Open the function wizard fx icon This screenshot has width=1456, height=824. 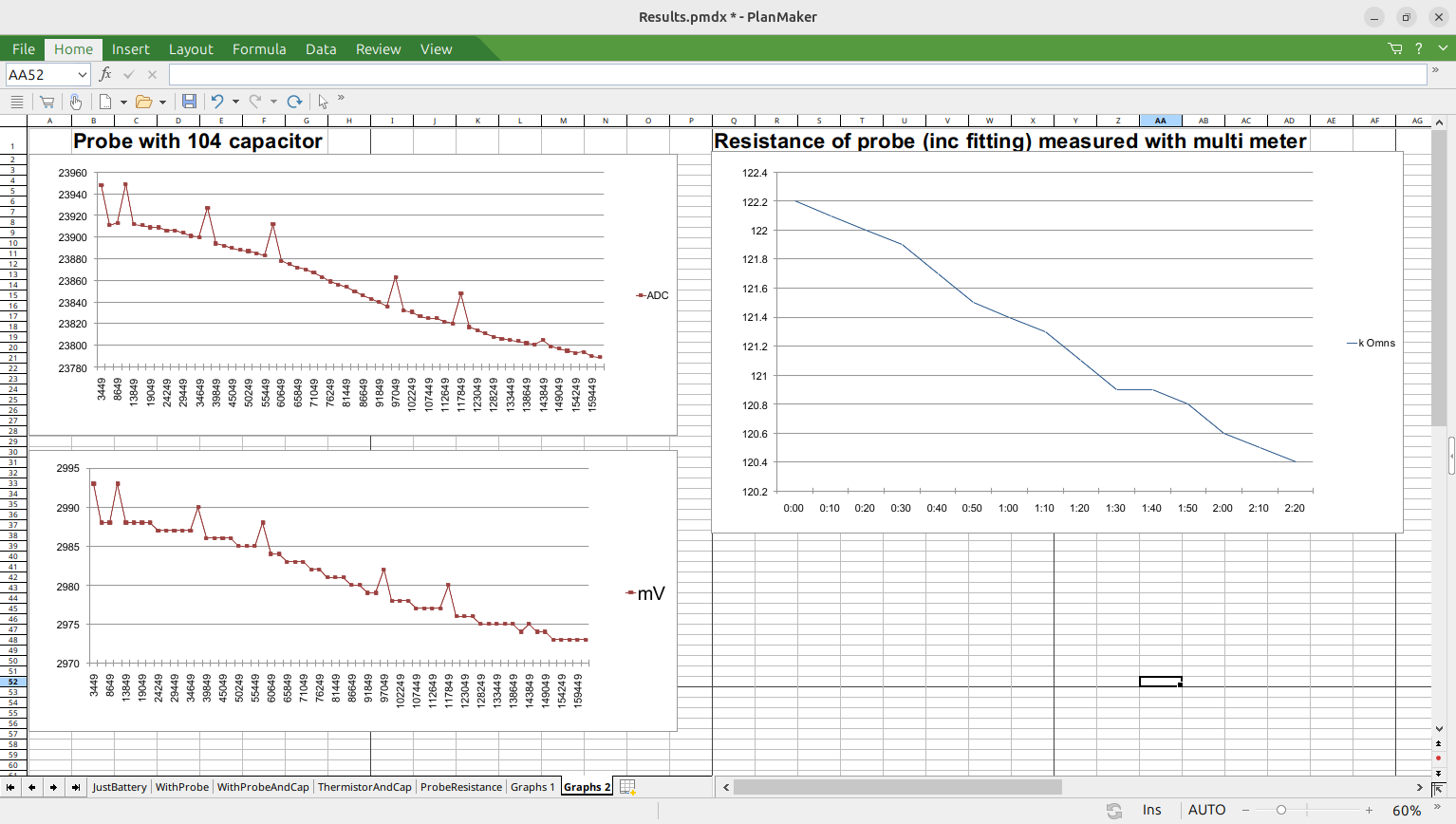[105, 74]
